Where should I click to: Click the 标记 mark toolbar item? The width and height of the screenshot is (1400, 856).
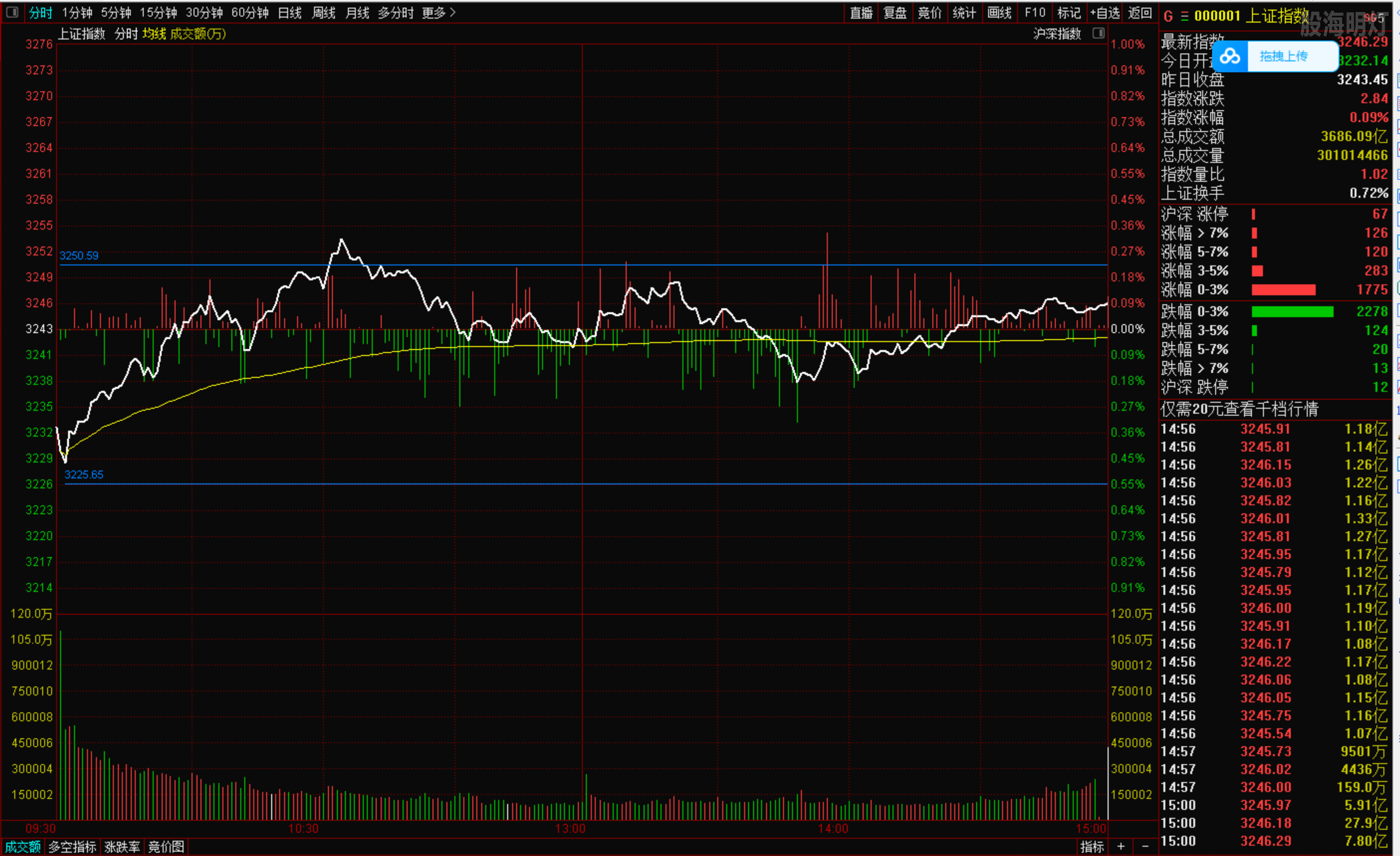(1069, 13)
